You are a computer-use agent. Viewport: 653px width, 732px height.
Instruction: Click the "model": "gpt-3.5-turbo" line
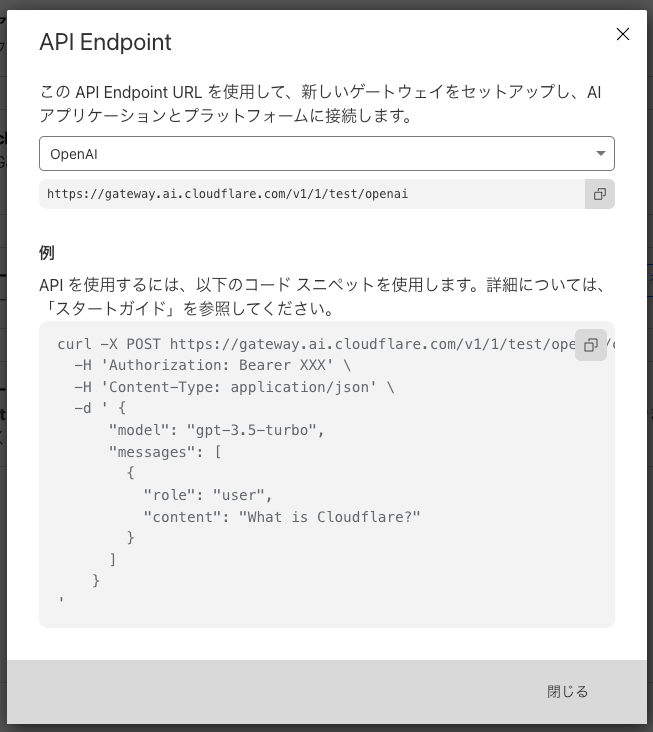click(x=216, y=430)
